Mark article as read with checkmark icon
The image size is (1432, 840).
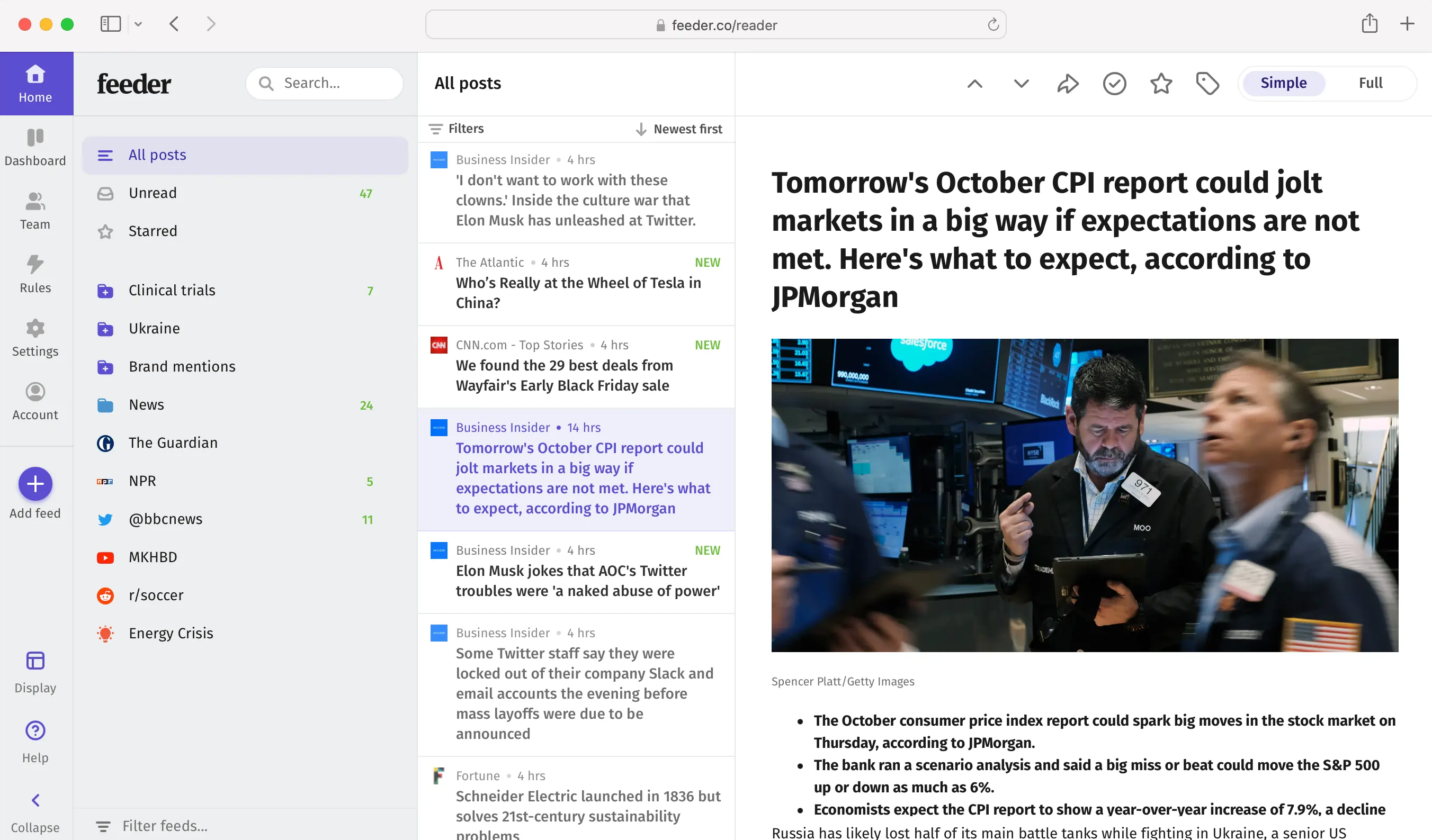(1114, 84)
